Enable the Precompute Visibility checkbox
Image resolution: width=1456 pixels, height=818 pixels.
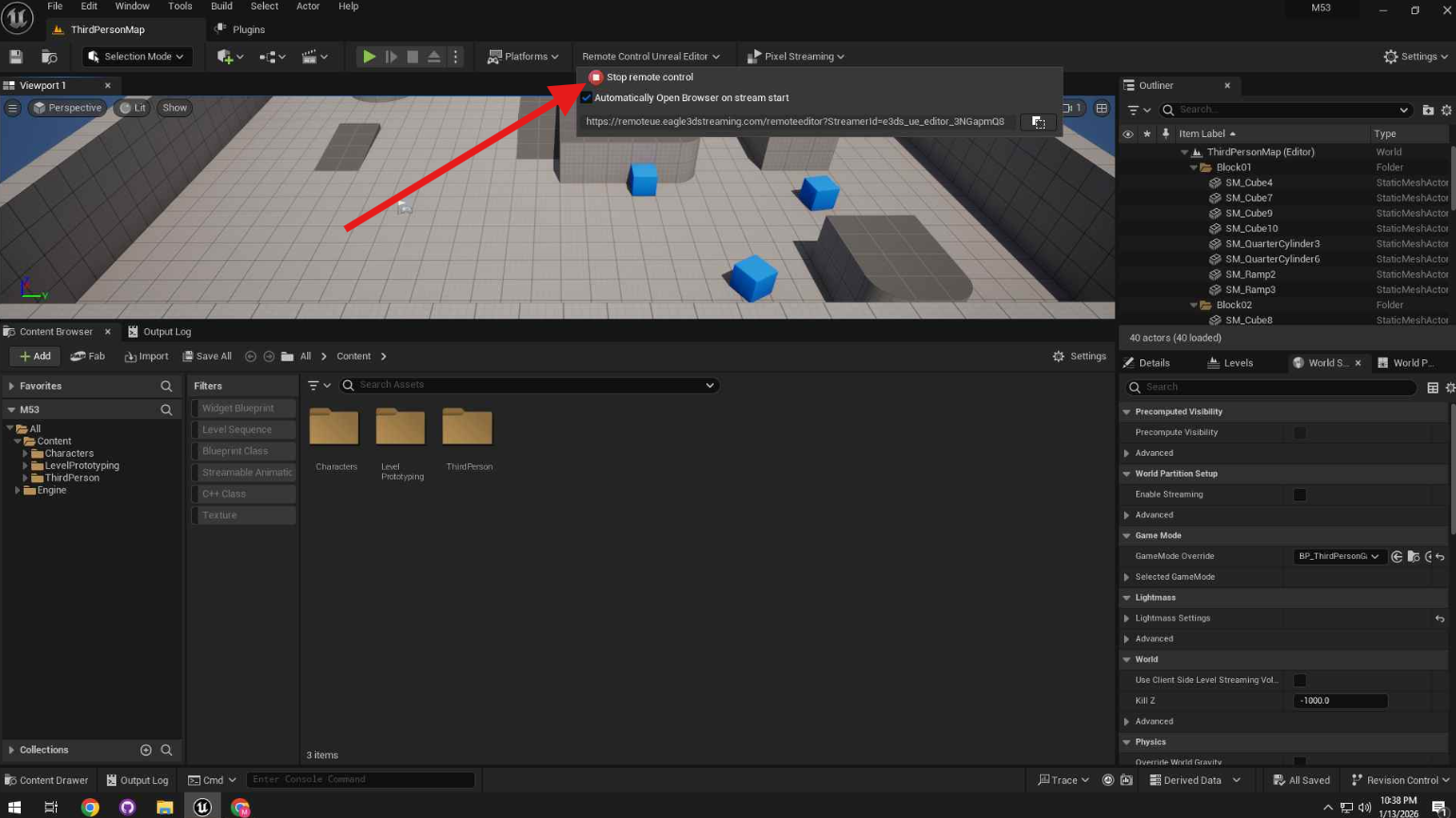(1300, 432)
